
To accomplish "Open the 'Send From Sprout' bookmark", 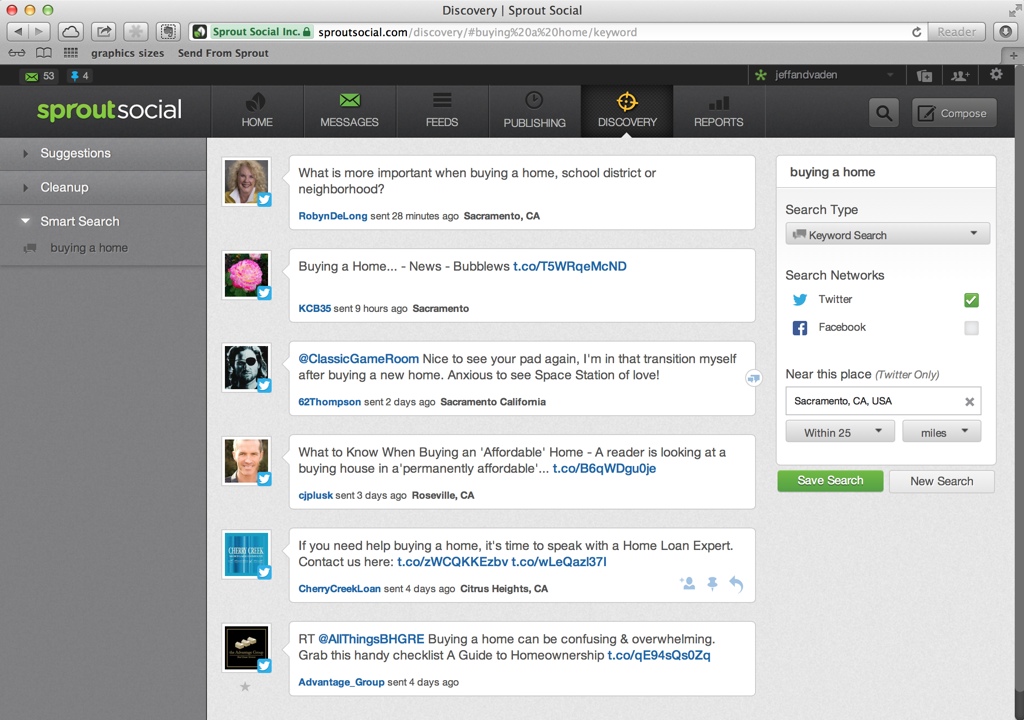I will pos(223,54).
